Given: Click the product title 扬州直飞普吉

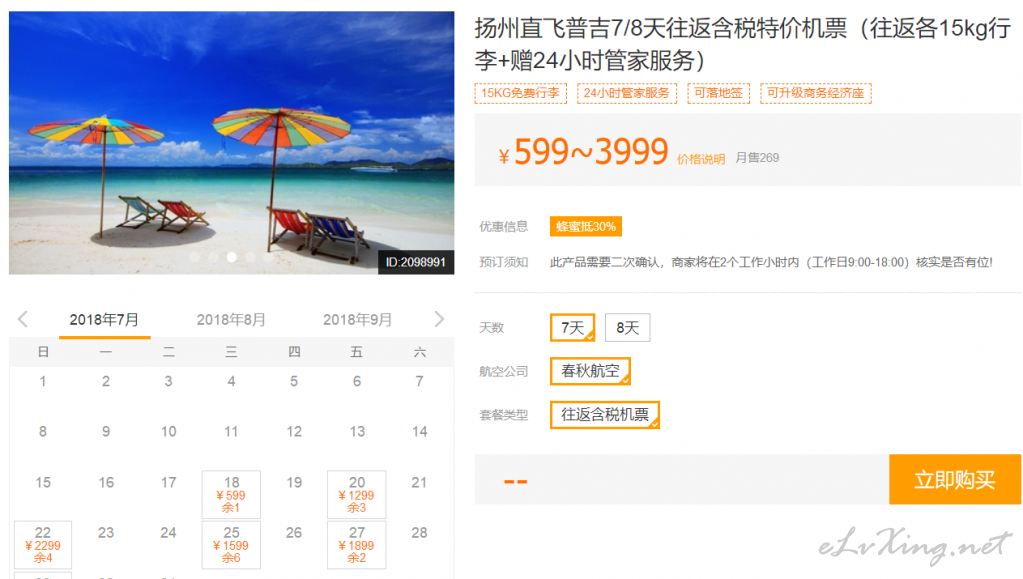Looking at the screenshot, I should (742, 44).
